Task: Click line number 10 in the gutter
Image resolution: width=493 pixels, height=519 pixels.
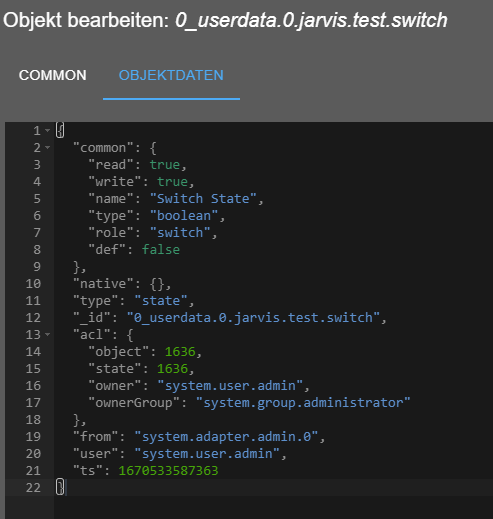Action: pyautogui.click(x=33, y=284)
